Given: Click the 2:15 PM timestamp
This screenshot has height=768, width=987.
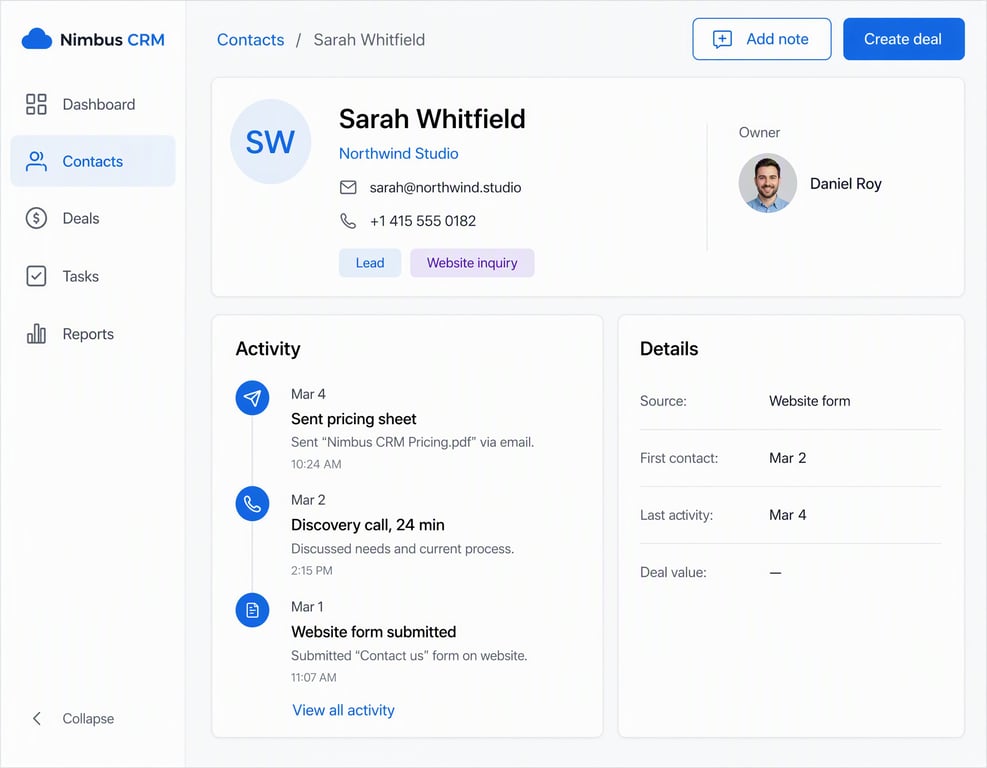Looking at the screenshot, I should pyautogui.click(x=312, y=571).
